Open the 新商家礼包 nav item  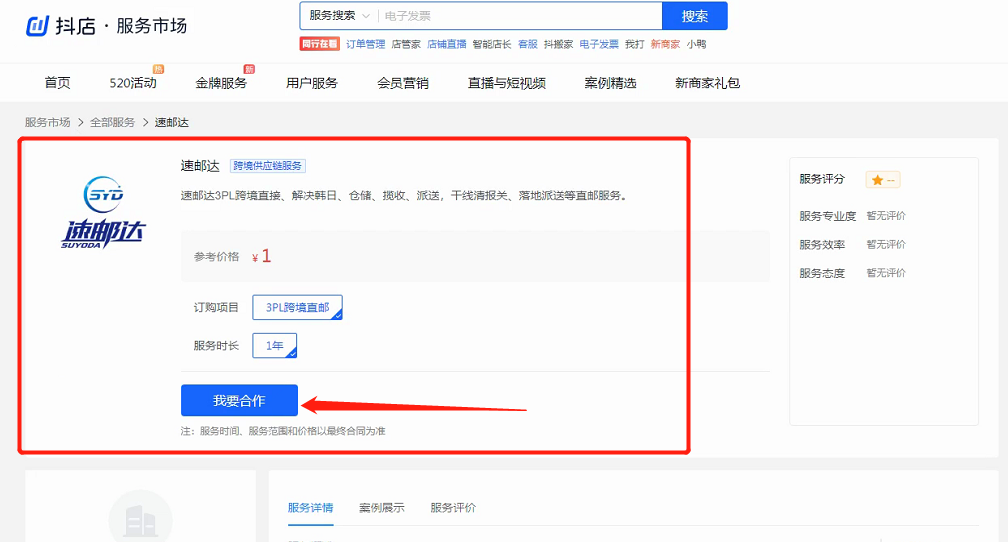pos(707,83)
